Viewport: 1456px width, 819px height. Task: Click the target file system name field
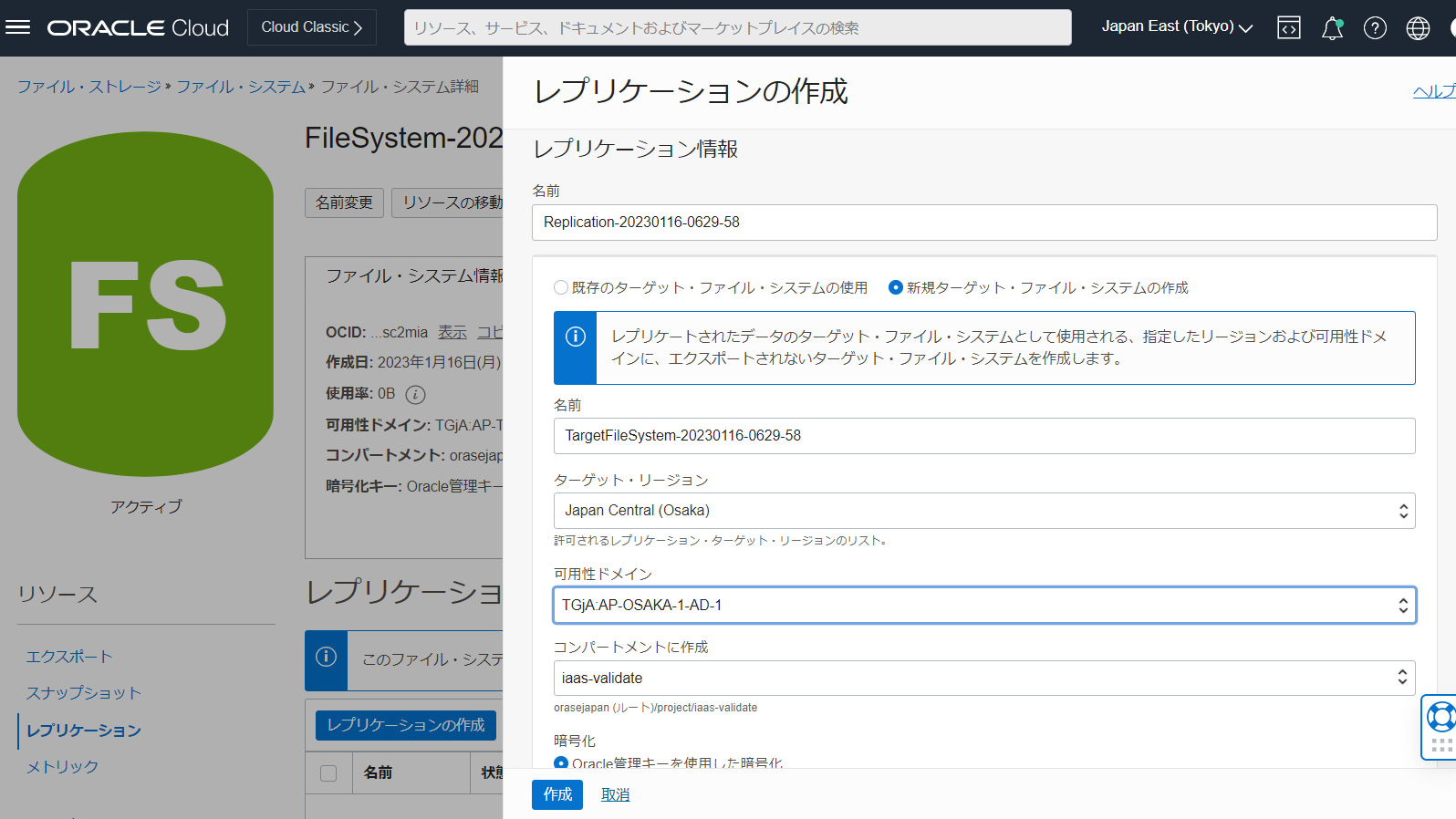[x=983, y=436]
